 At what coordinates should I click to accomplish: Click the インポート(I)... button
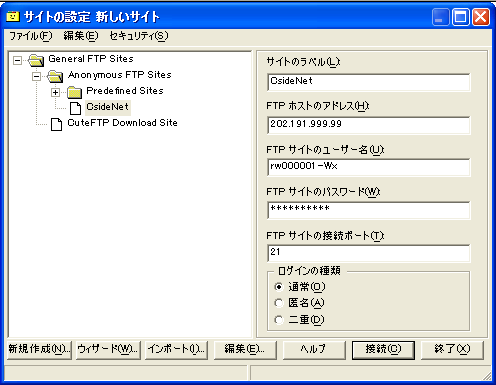[x=177, y=350]
